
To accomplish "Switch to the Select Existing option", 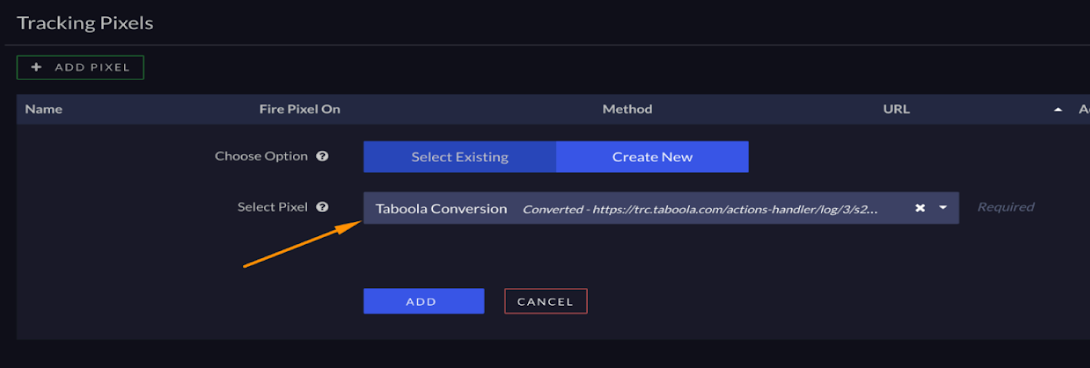I will tap(459, 157).
